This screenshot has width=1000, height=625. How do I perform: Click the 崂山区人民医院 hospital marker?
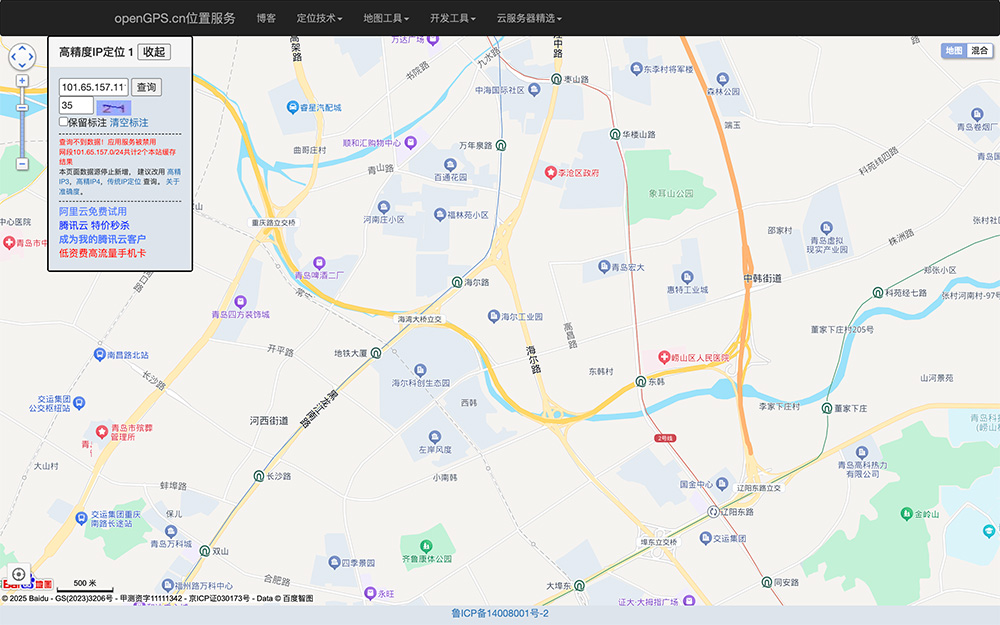tap(664, 357)
